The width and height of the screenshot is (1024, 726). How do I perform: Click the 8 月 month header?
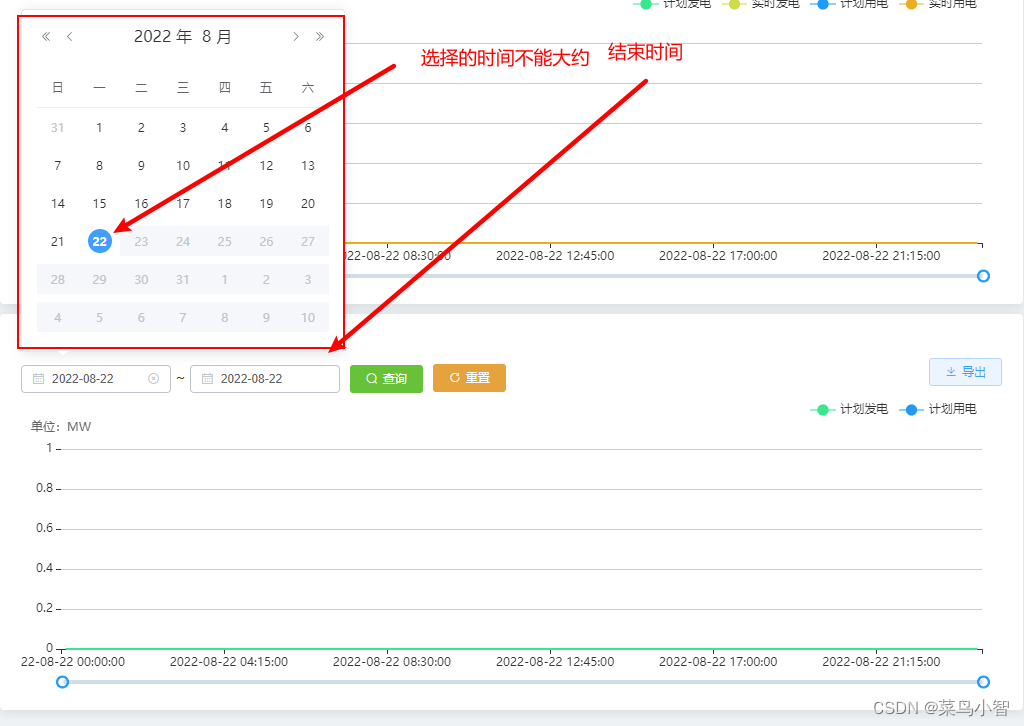pyautogui.click(x=217, y=37)
